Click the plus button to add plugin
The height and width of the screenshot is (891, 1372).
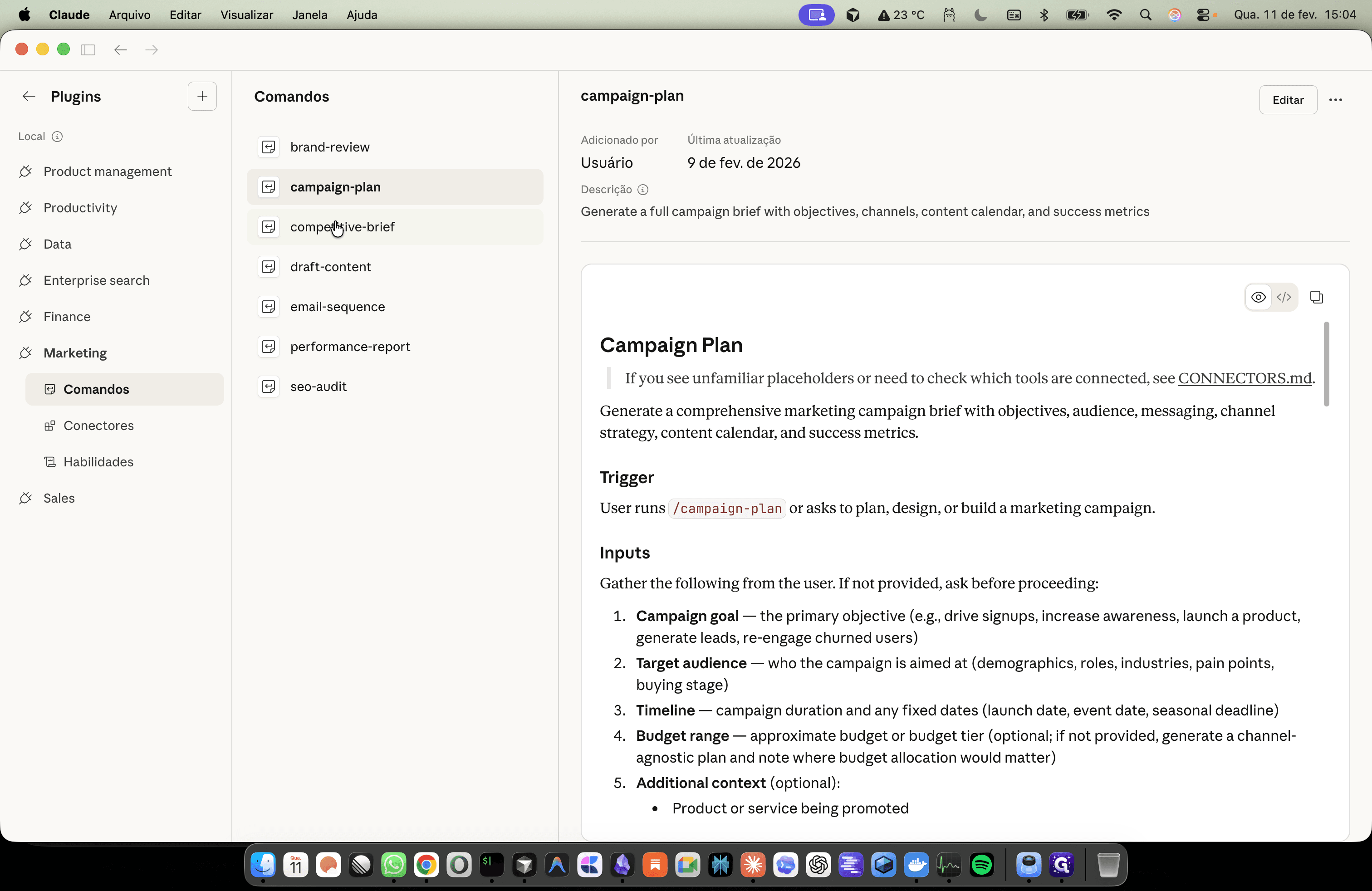coord(202,96)
